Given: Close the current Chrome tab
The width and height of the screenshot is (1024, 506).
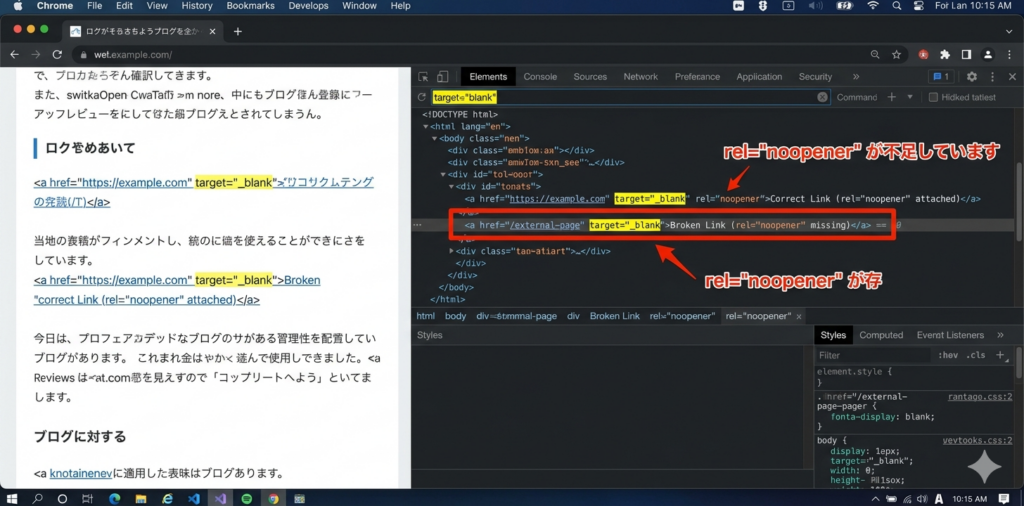Looking at the screenshot, I should coord(212,31).
